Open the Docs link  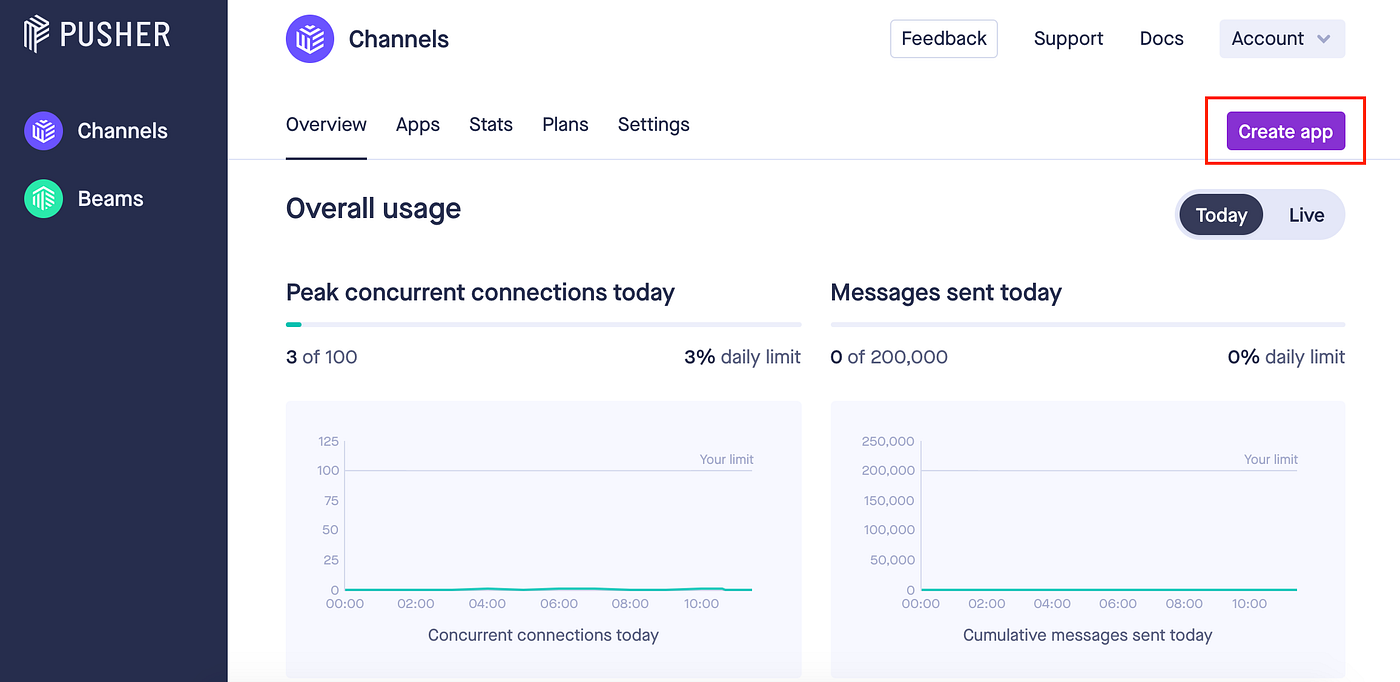pyautogui.click(x=1162, y=39)
